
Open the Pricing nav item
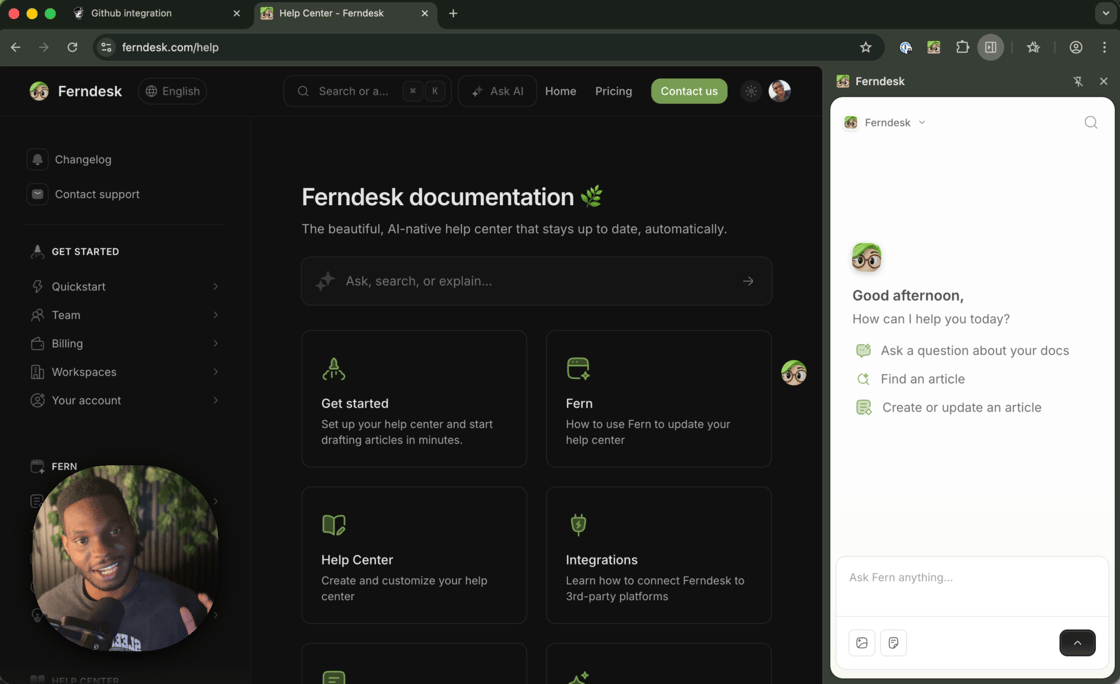coord(613,91)
